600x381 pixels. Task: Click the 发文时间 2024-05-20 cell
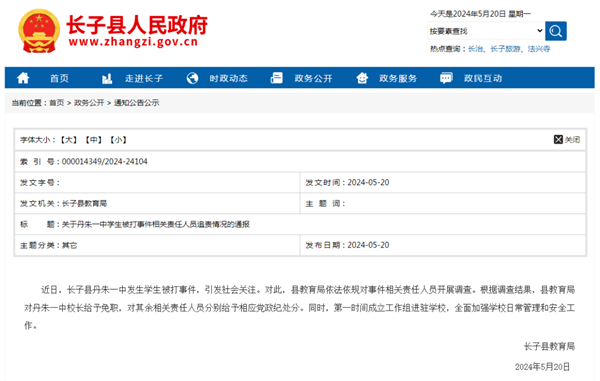443,182
